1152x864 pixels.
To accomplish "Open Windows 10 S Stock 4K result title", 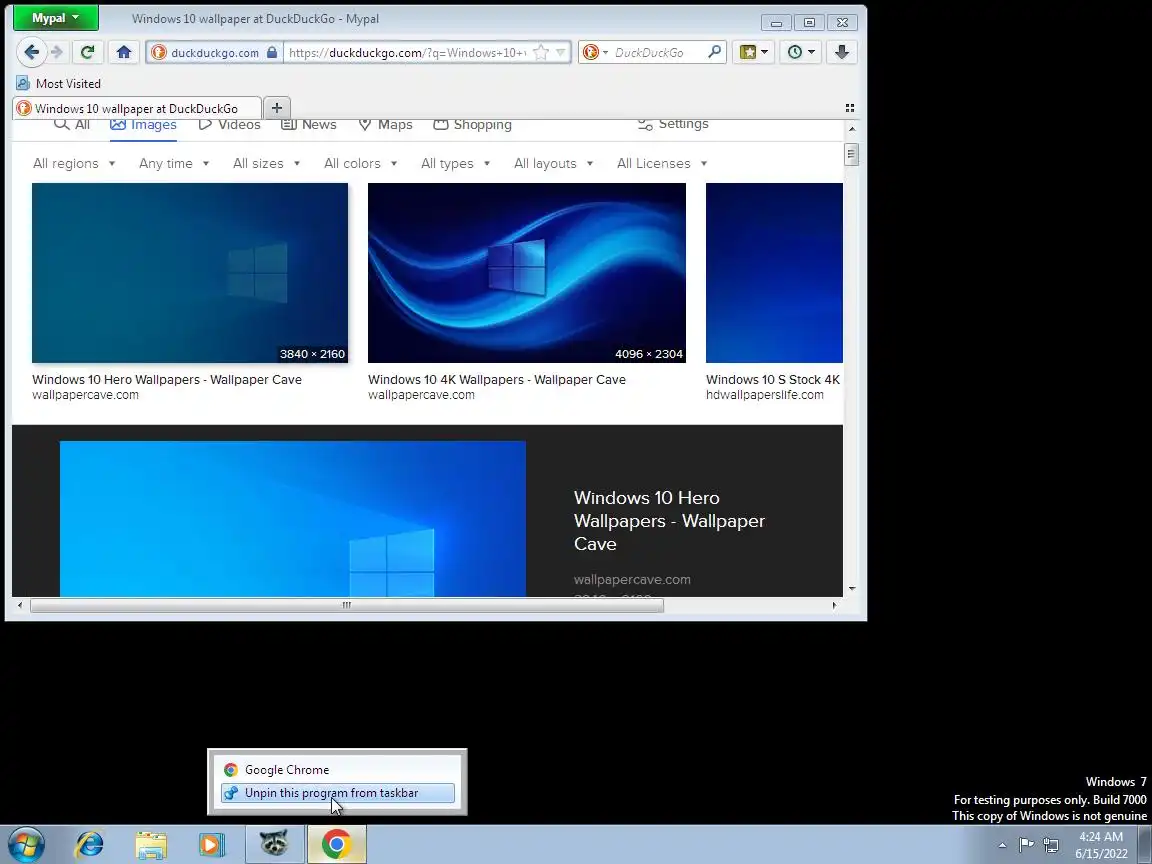I will [773, 379].
